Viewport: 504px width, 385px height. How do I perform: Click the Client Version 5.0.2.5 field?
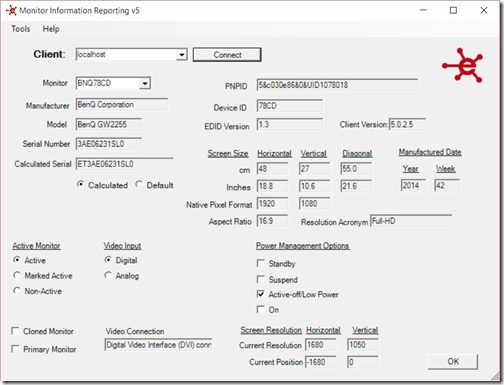[408, 124]
